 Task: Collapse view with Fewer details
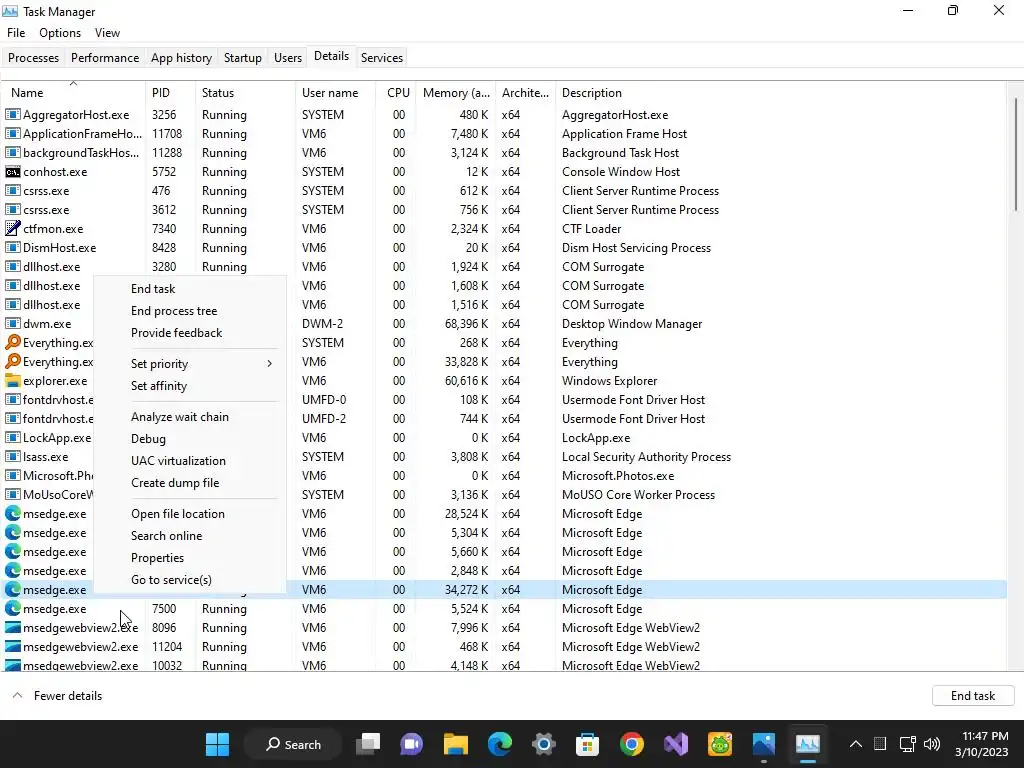57,696
